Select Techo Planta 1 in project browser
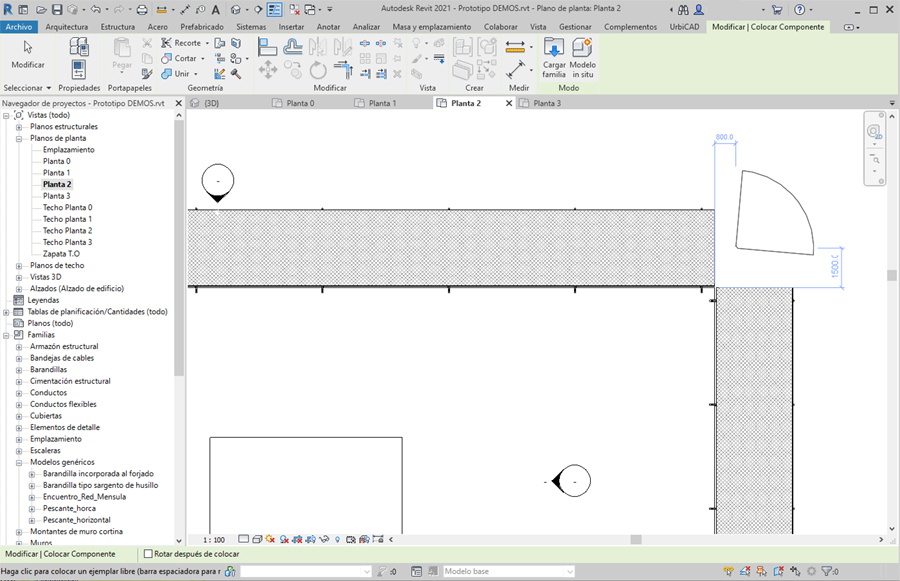The width and height of the screenshot is (900, 581). [x=67, y=219]
